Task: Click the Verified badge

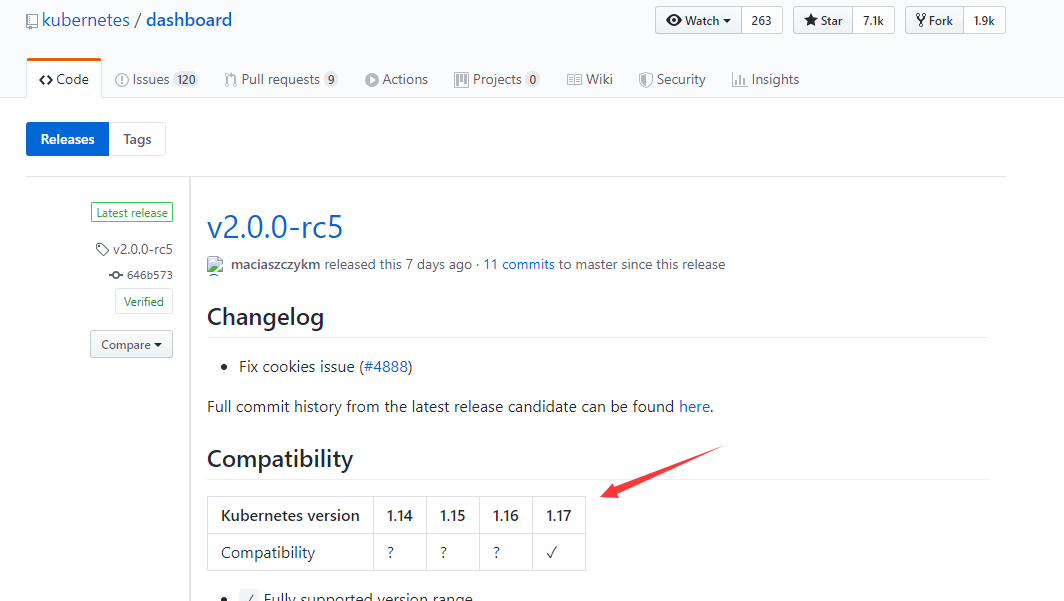Action: pyautogui.click(x=144, y=302)
